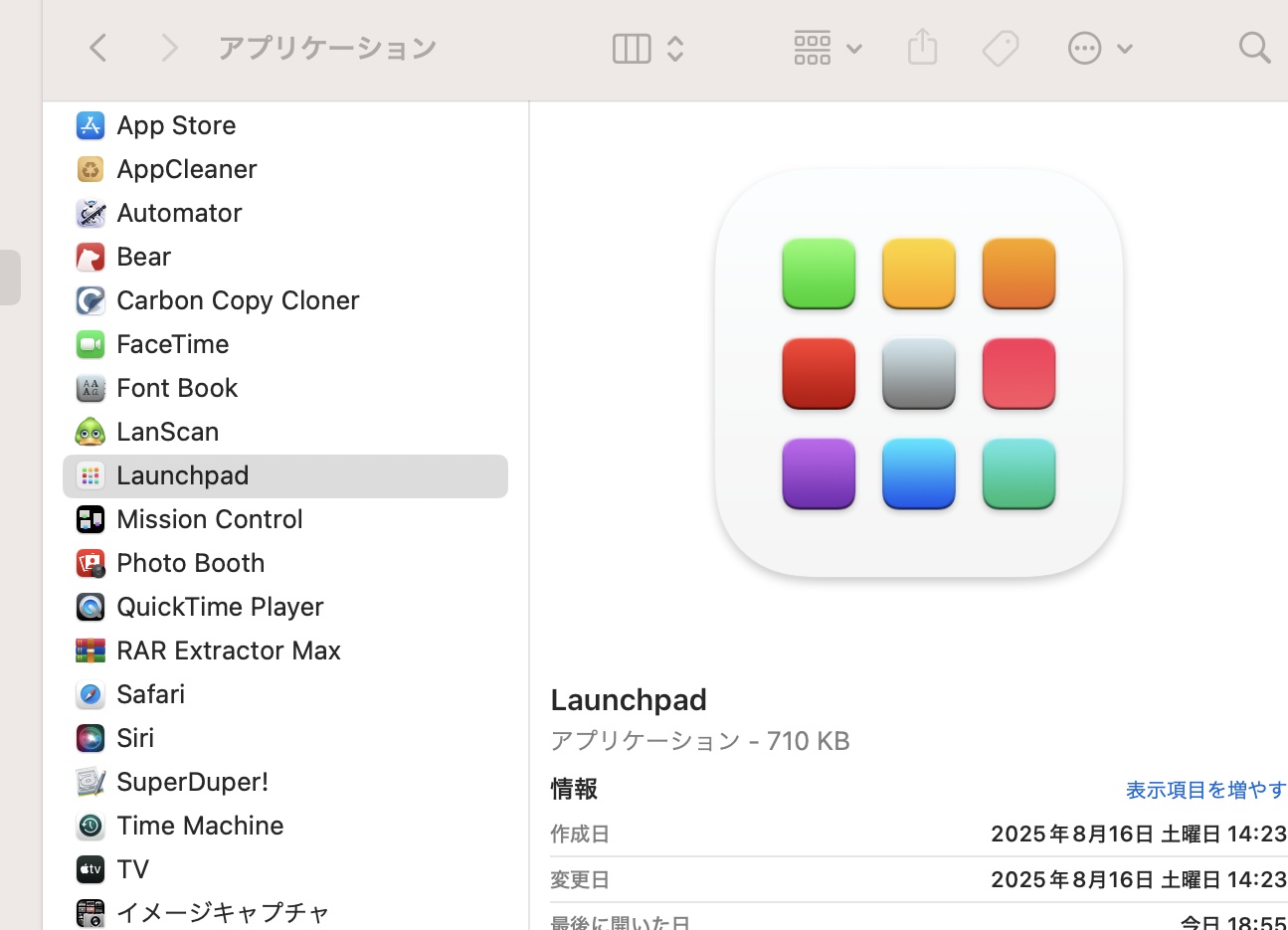Switch to column view layout
Viewport: 1288px width, 930px height.
[632, 48]
